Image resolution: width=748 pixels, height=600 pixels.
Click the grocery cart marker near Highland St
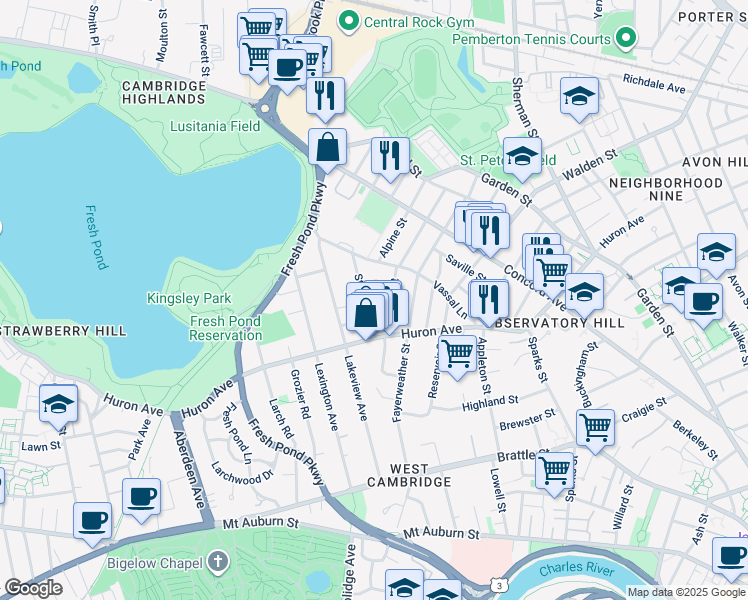pos(457,352)
